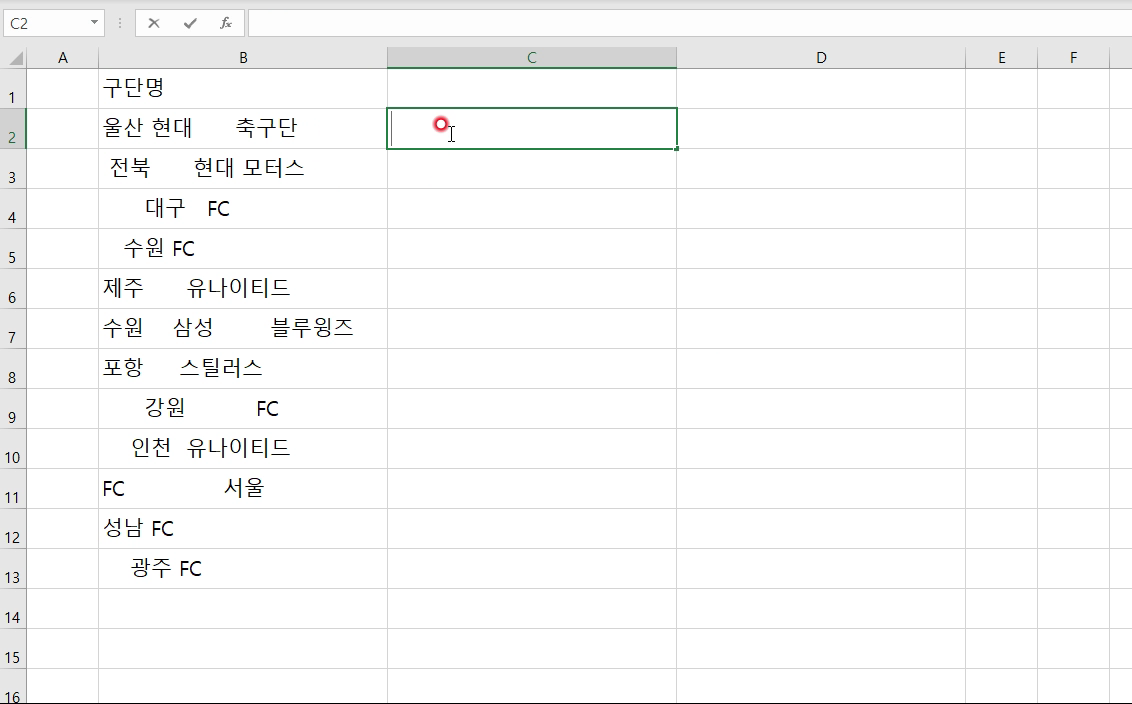Select the cell 전북 현대 모터스
This screenshot has width=1132, height=704.
(243, 169)
